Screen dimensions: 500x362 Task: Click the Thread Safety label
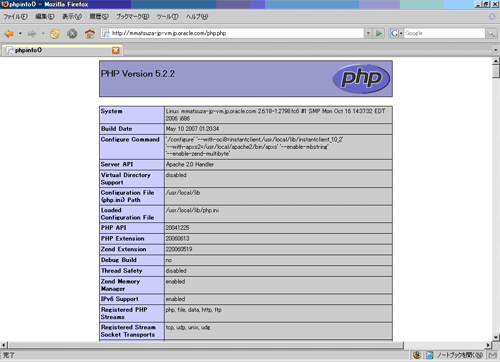click(x=122, y=271)
